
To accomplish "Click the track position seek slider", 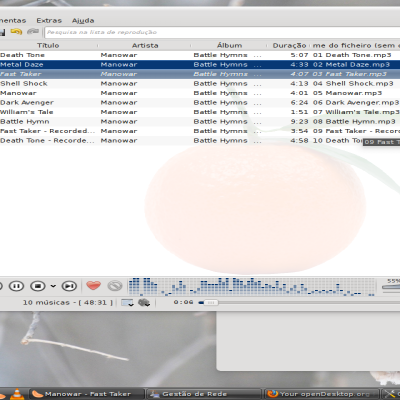I will pos(298,303).
